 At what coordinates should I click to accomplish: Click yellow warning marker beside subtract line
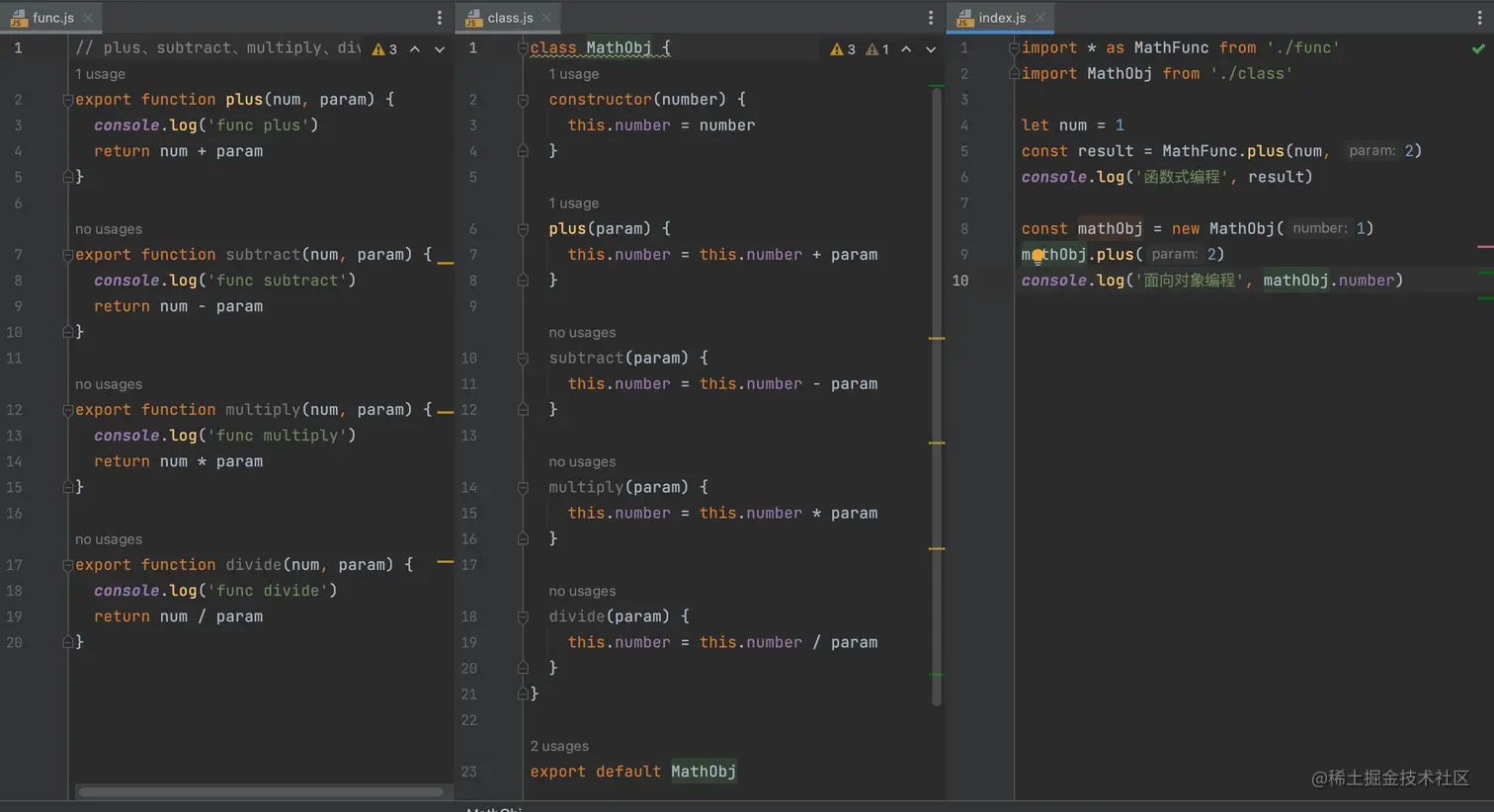(446, 263)
